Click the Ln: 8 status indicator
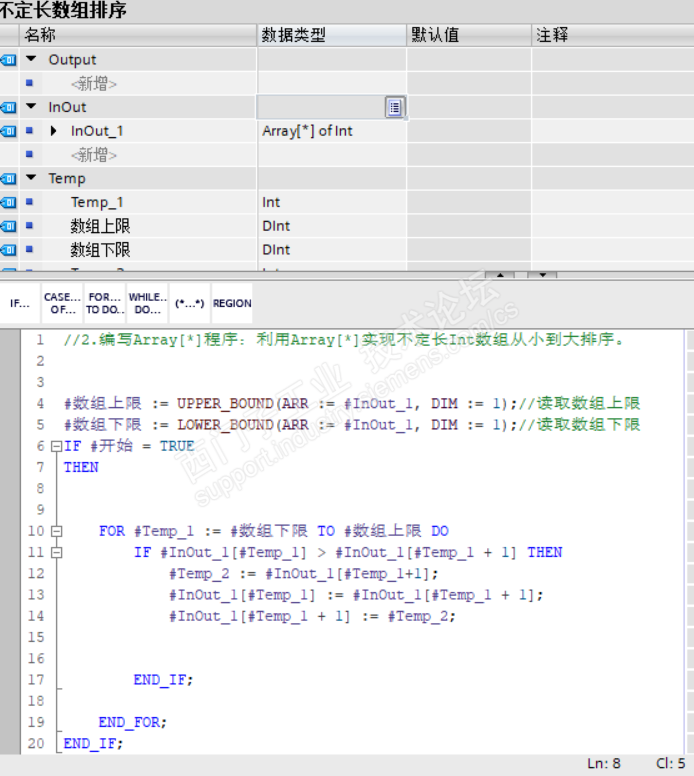 604,764
